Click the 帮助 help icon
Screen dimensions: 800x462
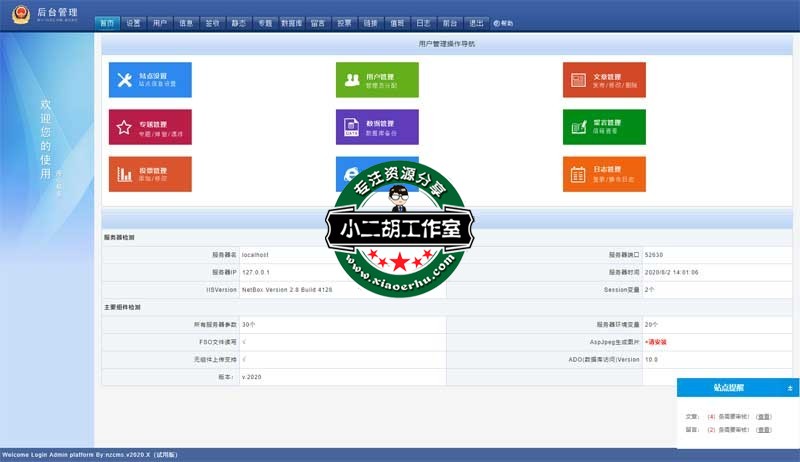503,23
